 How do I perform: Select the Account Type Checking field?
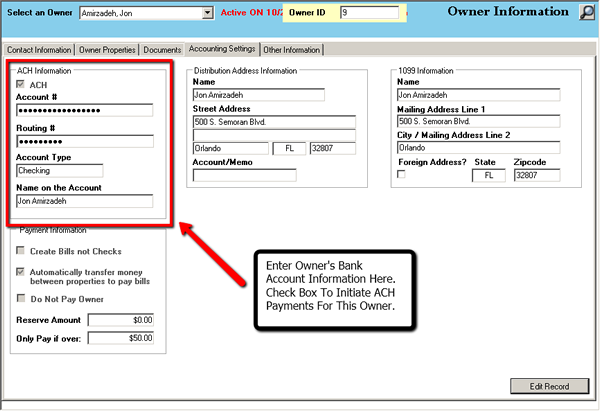pyautogui.click(x=60, y=171)
